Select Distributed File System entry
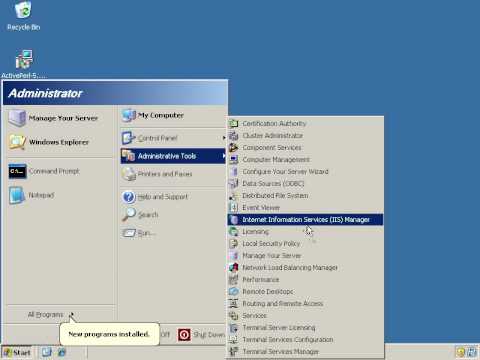The image size is (480, 360). [306, 195]
